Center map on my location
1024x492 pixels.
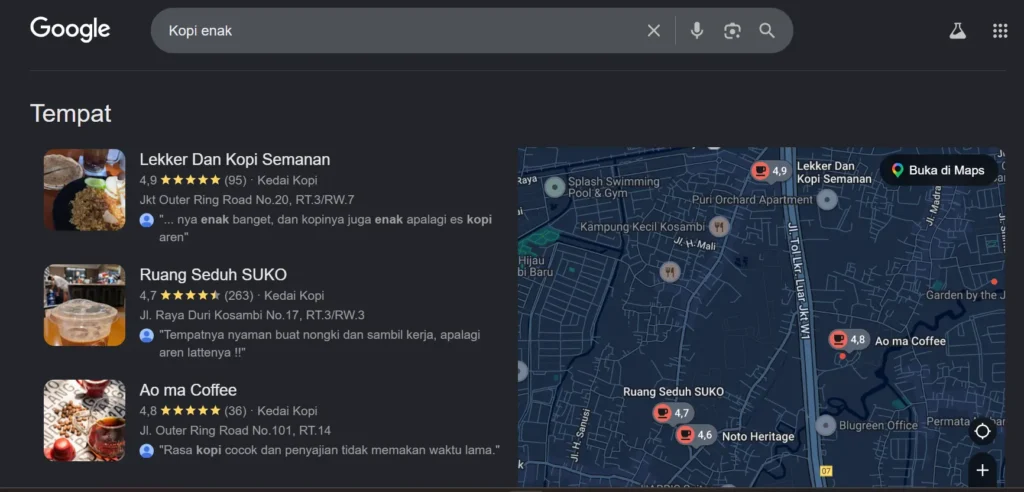[982, 432]
